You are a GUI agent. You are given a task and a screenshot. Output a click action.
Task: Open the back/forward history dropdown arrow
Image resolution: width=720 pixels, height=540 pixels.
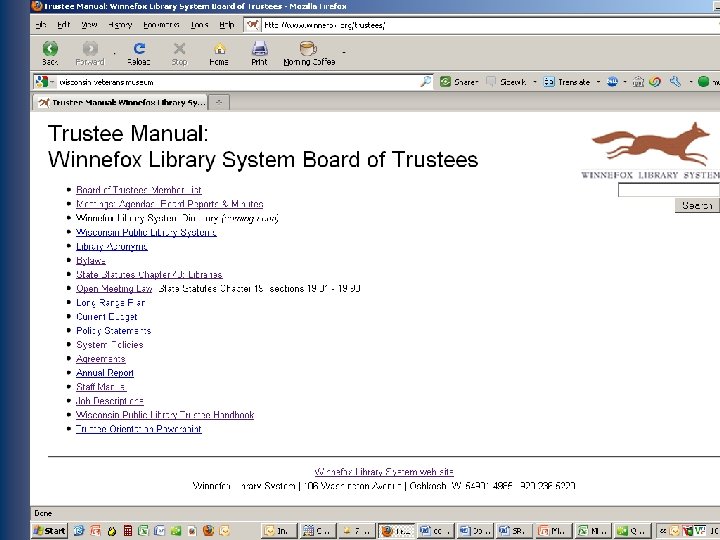pos(114,53)
